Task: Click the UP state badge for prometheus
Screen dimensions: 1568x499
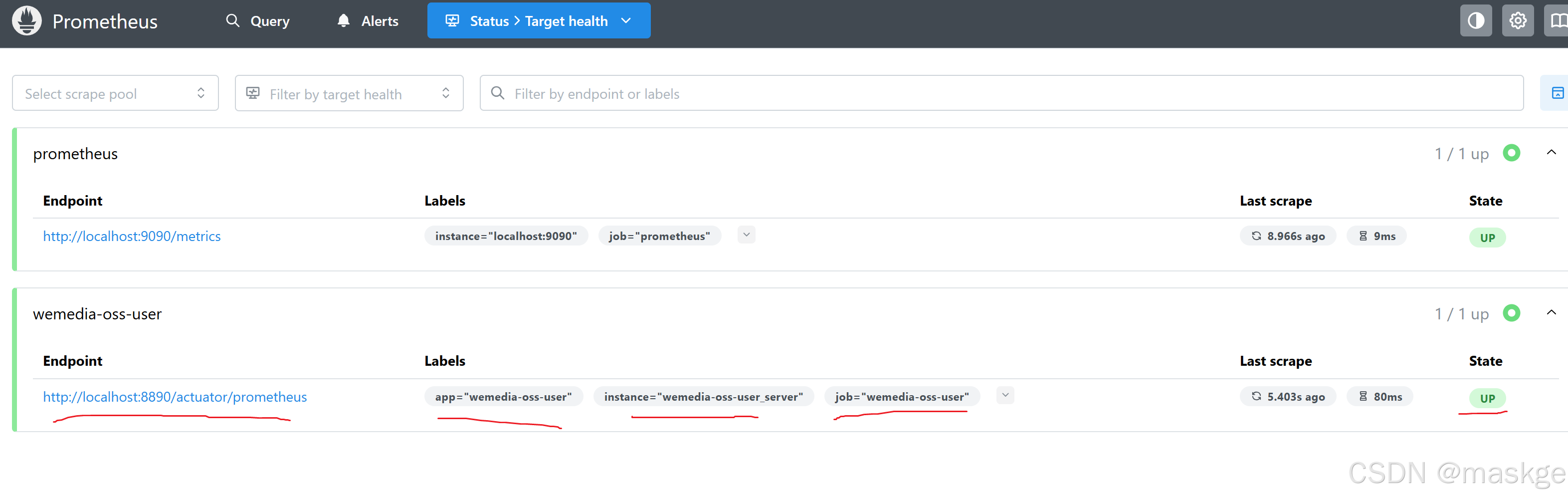Action: tap(1487, 238)
